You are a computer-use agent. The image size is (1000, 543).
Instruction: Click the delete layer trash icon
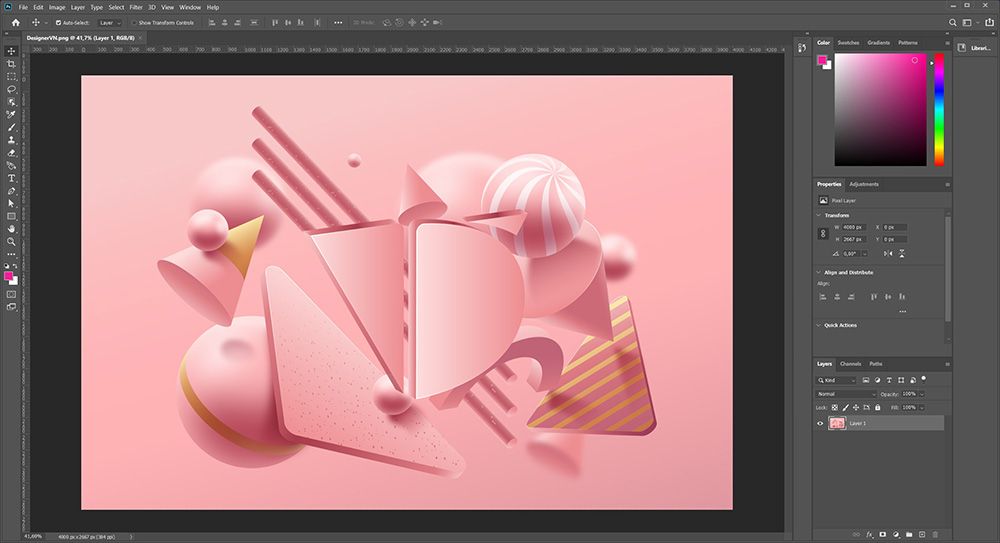pos(935,535)
